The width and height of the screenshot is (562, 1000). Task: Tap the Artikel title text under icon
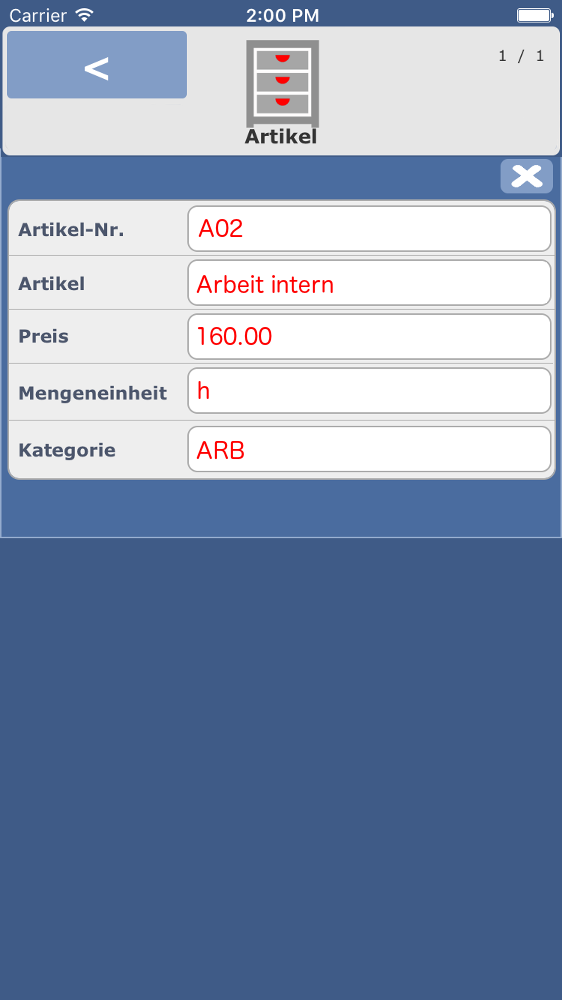pyautogui.click(x=281, y=136)
